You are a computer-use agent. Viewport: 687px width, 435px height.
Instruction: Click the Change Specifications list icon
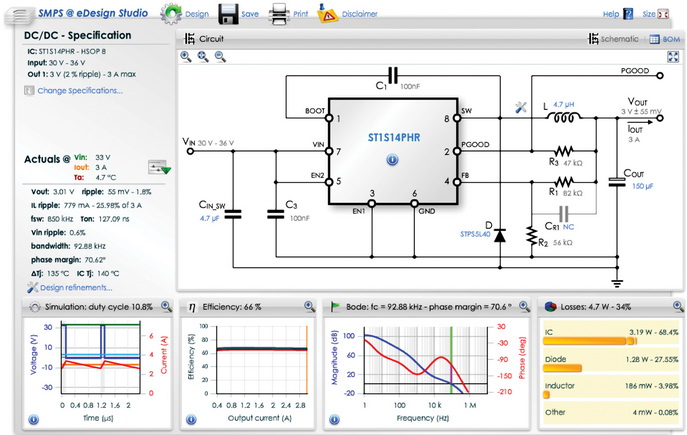(29, 91)
